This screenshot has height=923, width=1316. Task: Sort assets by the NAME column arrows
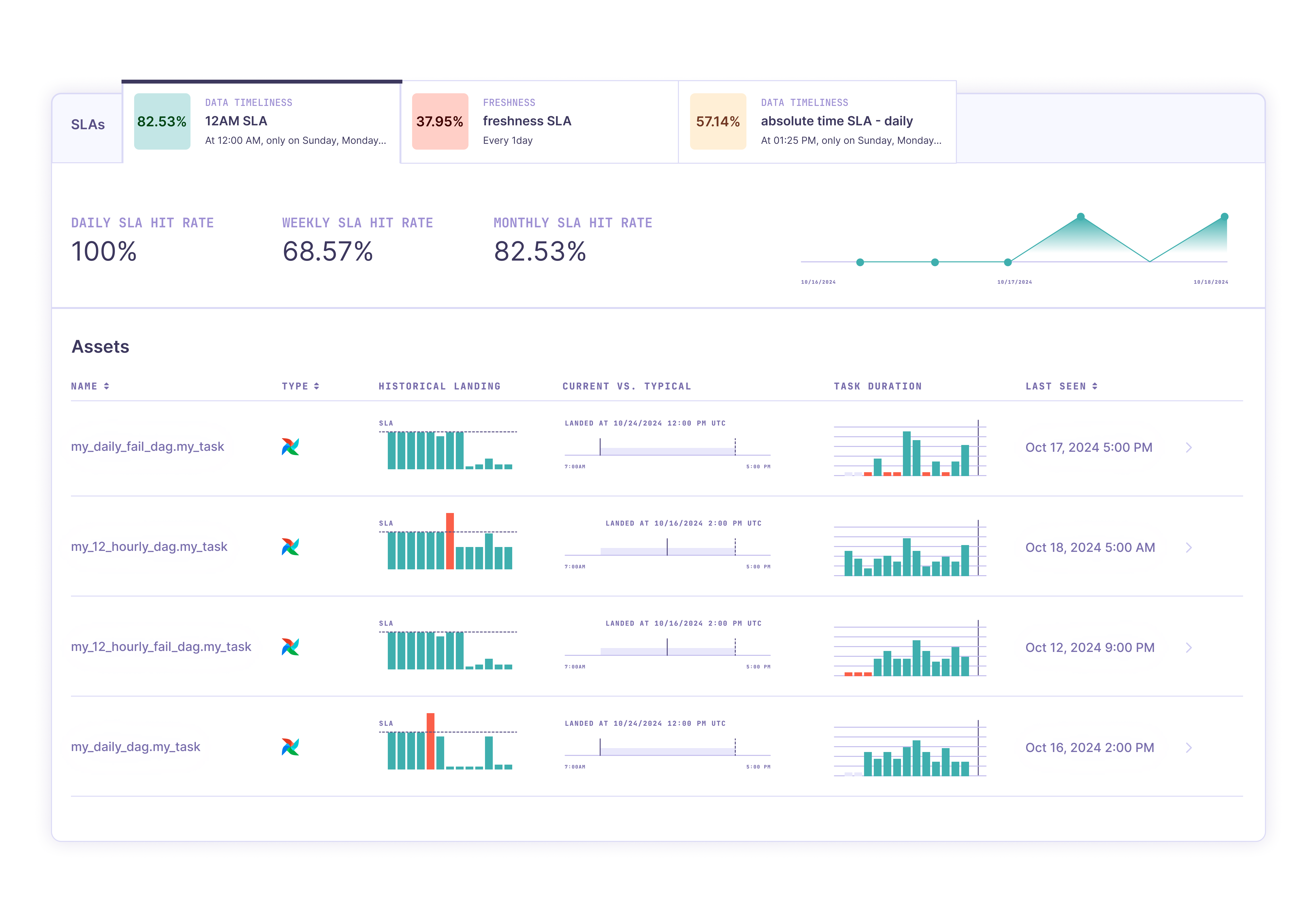107,387
